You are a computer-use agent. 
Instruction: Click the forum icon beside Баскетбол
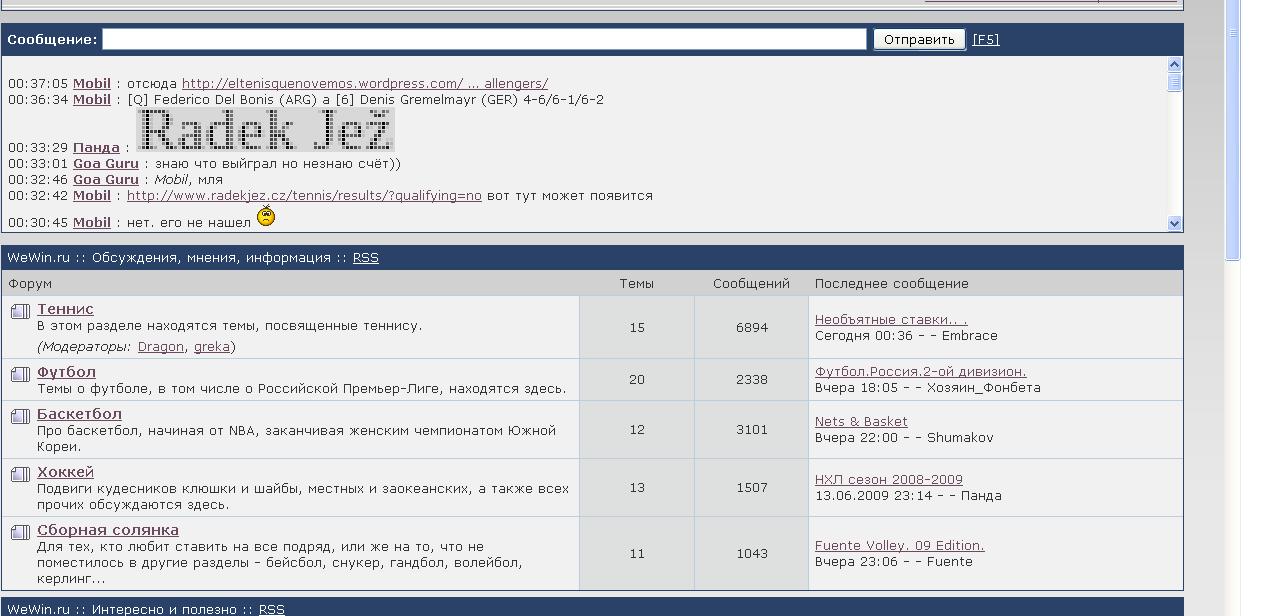pyautogui.click(x=20, y=416)
